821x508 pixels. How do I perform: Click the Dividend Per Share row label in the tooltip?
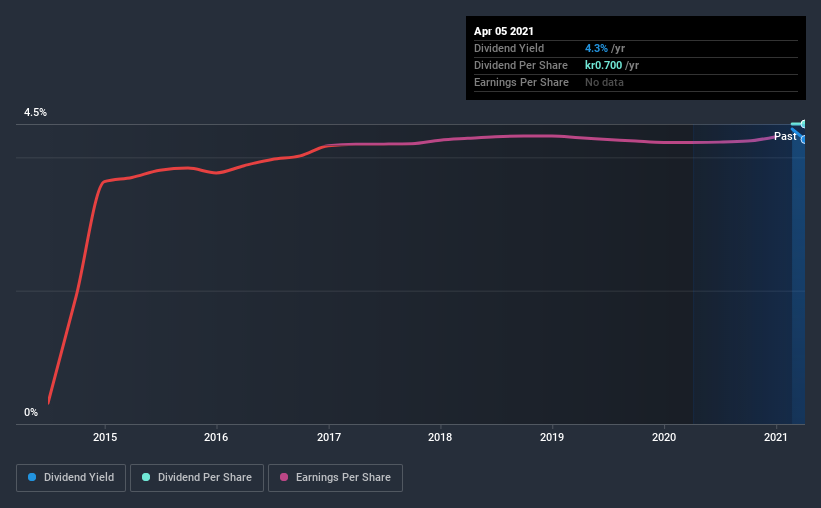(520, 65)
